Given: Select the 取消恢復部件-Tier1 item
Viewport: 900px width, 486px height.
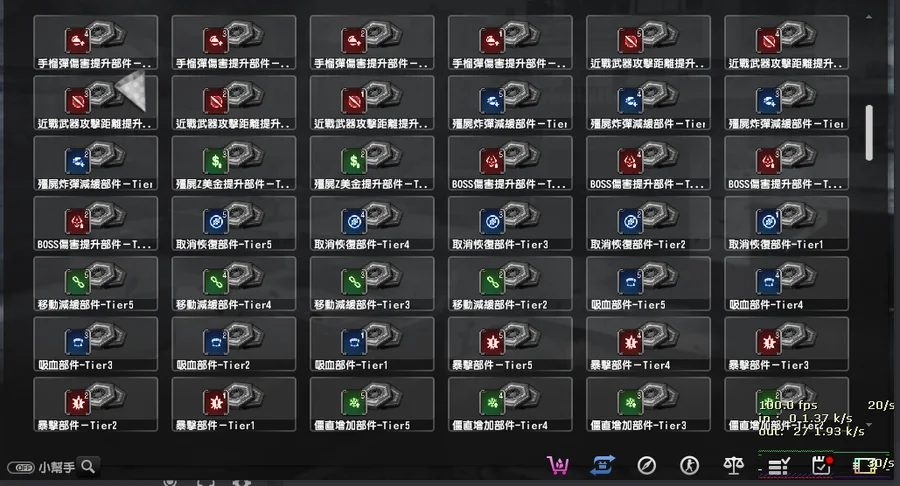Looking at the screenshot, I should (x=786, y=223).
